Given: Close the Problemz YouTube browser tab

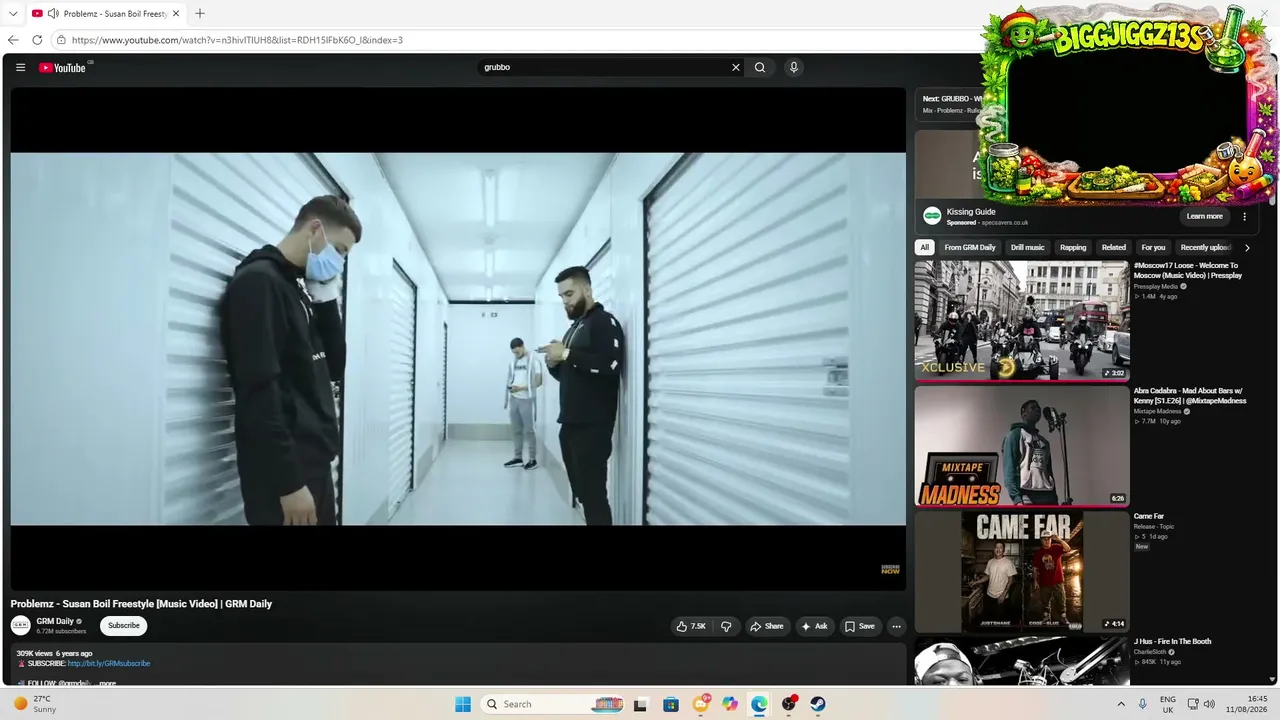Looking at the screenshot, I should coord(178,13).
